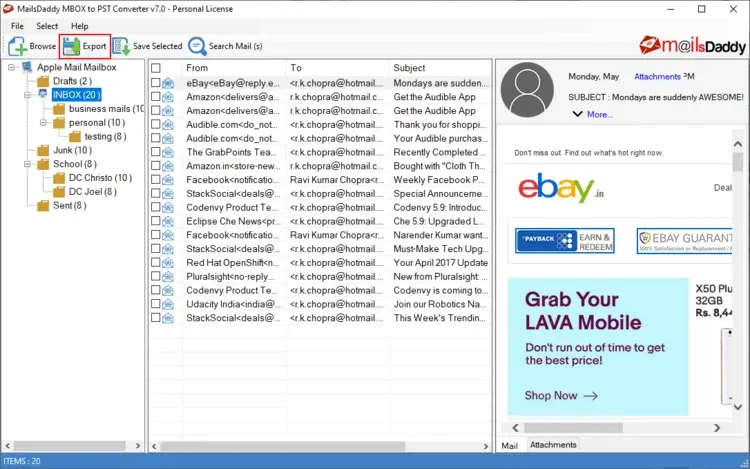
Task: Click the eBay logo in preview
Action: click(x=561, y=187)
